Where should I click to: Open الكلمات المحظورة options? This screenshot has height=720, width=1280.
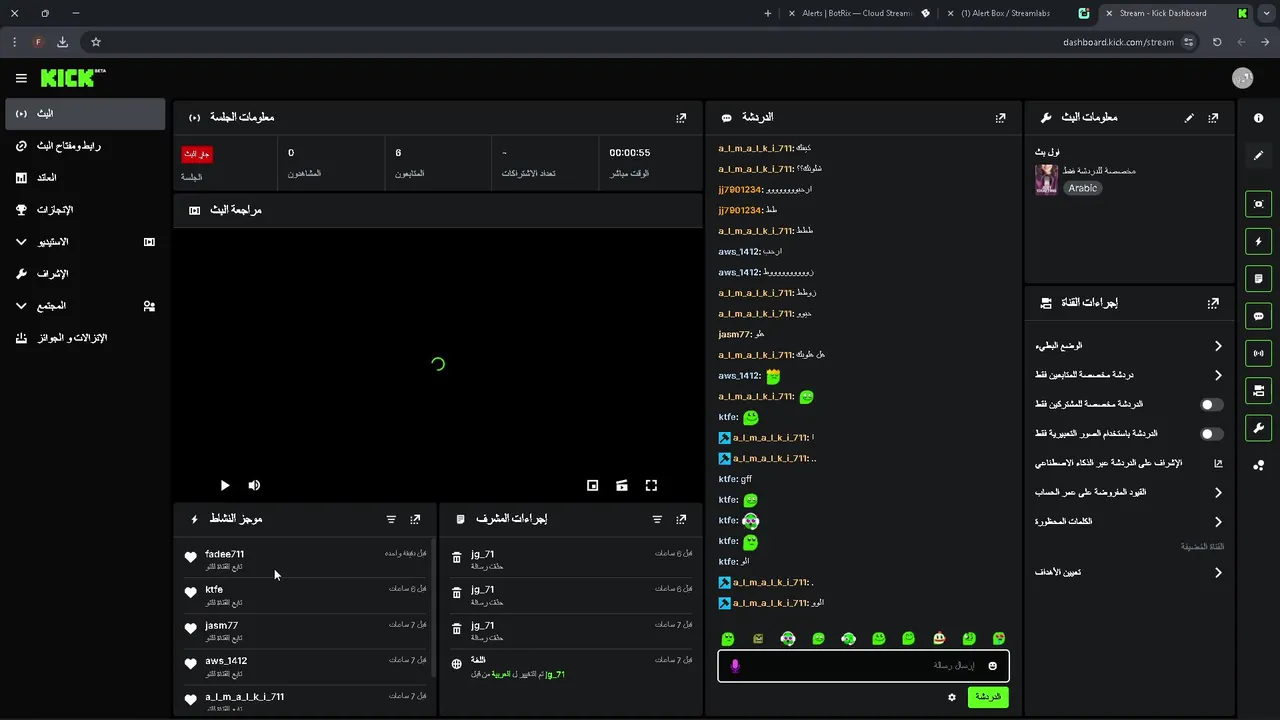point(1129,521)
